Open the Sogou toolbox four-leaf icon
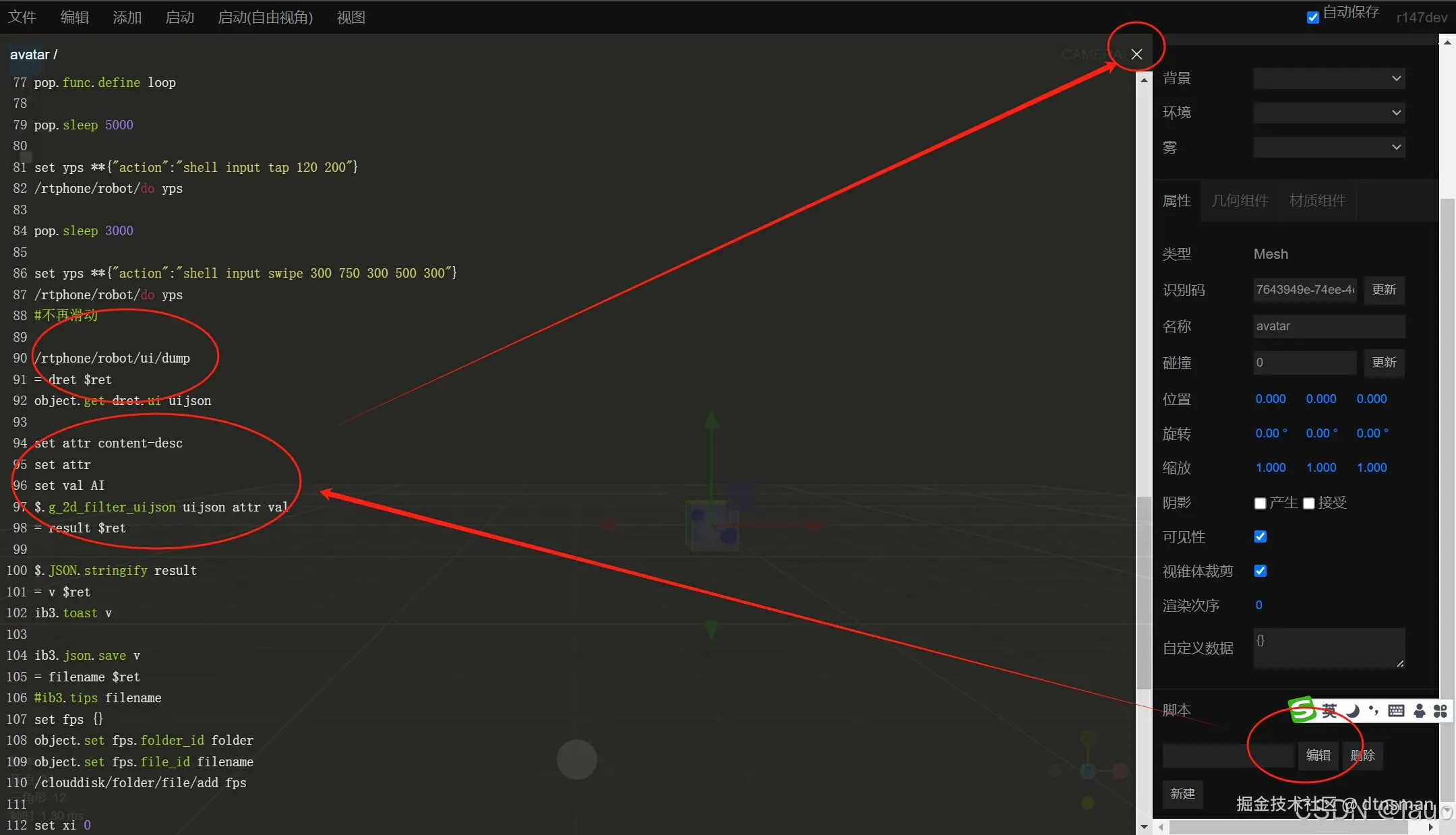 [x=1440, y=710]
